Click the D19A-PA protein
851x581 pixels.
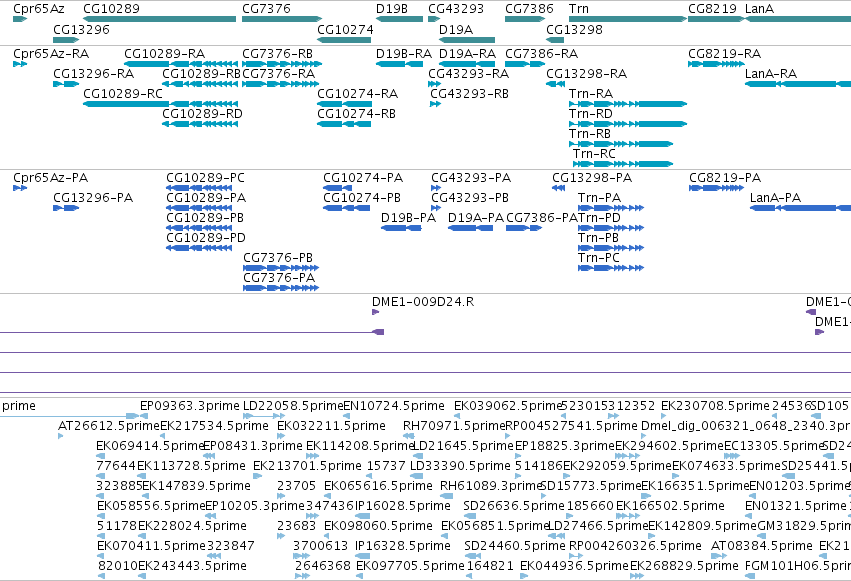[x=471, y=228]
